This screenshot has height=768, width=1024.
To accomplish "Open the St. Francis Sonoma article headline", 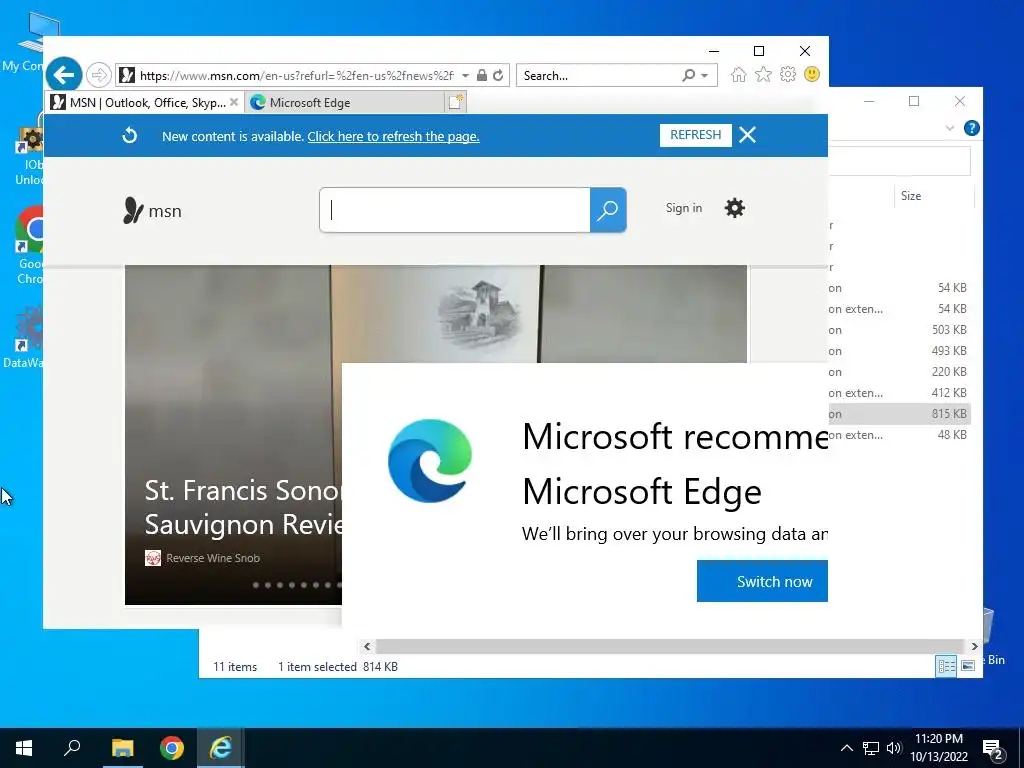I will click(244, 507).
